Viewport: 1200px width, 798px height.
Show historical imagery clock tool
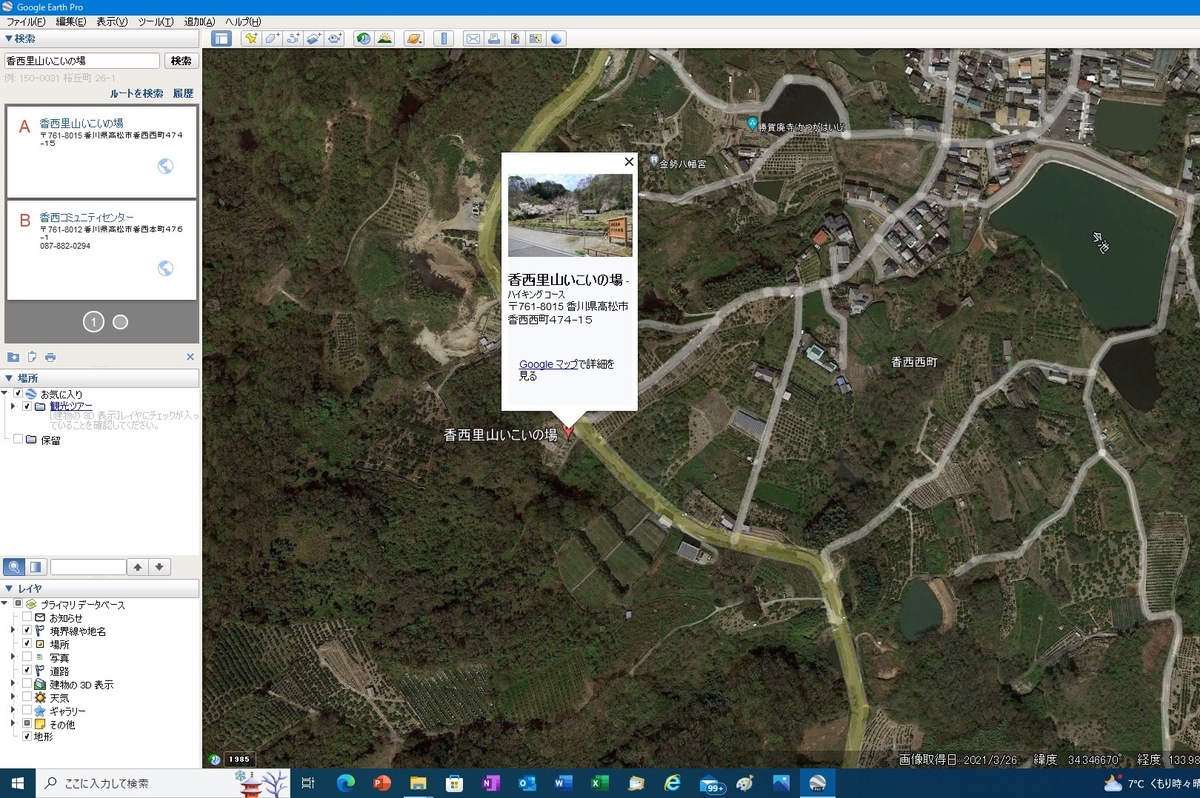[x=363, y=39]
